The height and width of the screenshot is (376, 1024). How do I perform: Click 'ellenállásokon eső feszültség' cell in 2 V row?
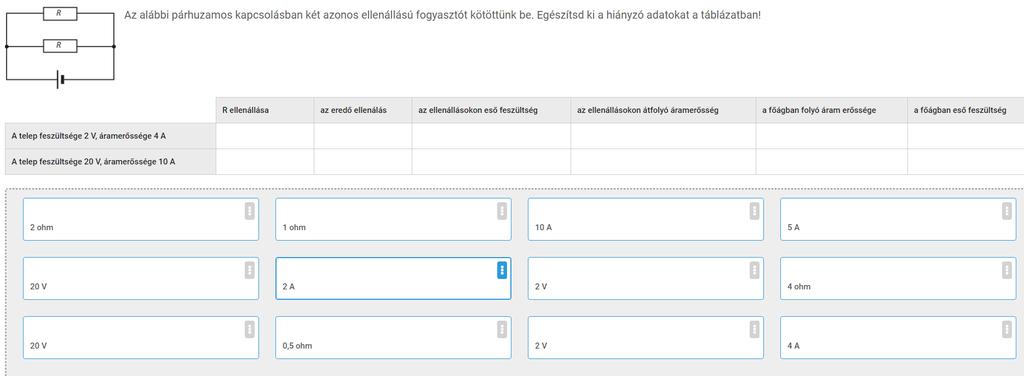pyautogui.click(x=491, y=136)
